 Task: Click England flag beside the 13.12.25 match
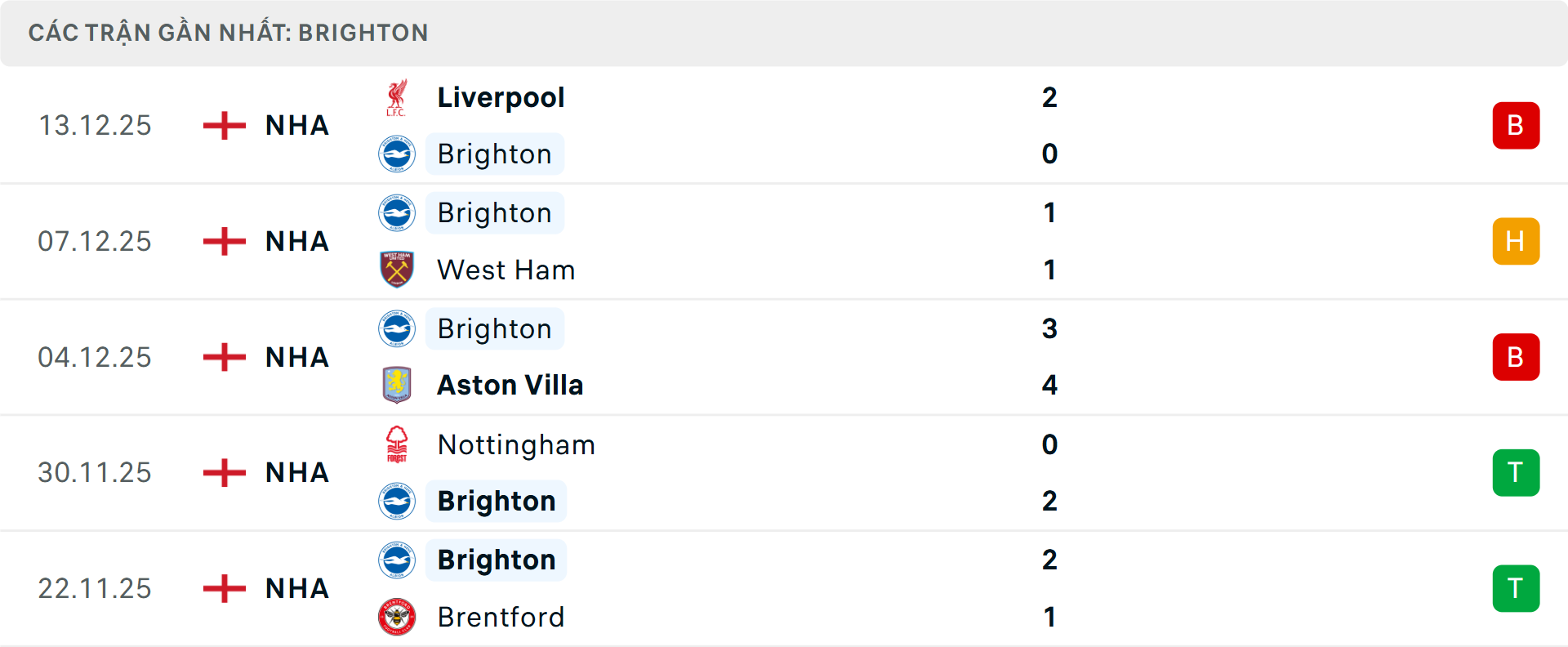[225, 126]
